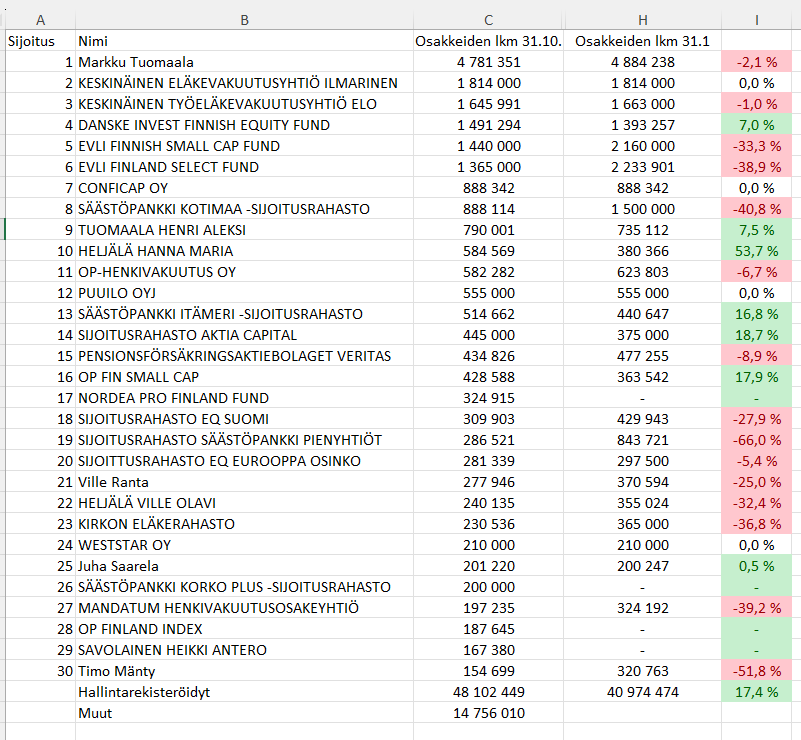Screen dimensions: 801x740
Task: Click the "-25,0 %" cell
Action: pos(757,482)
